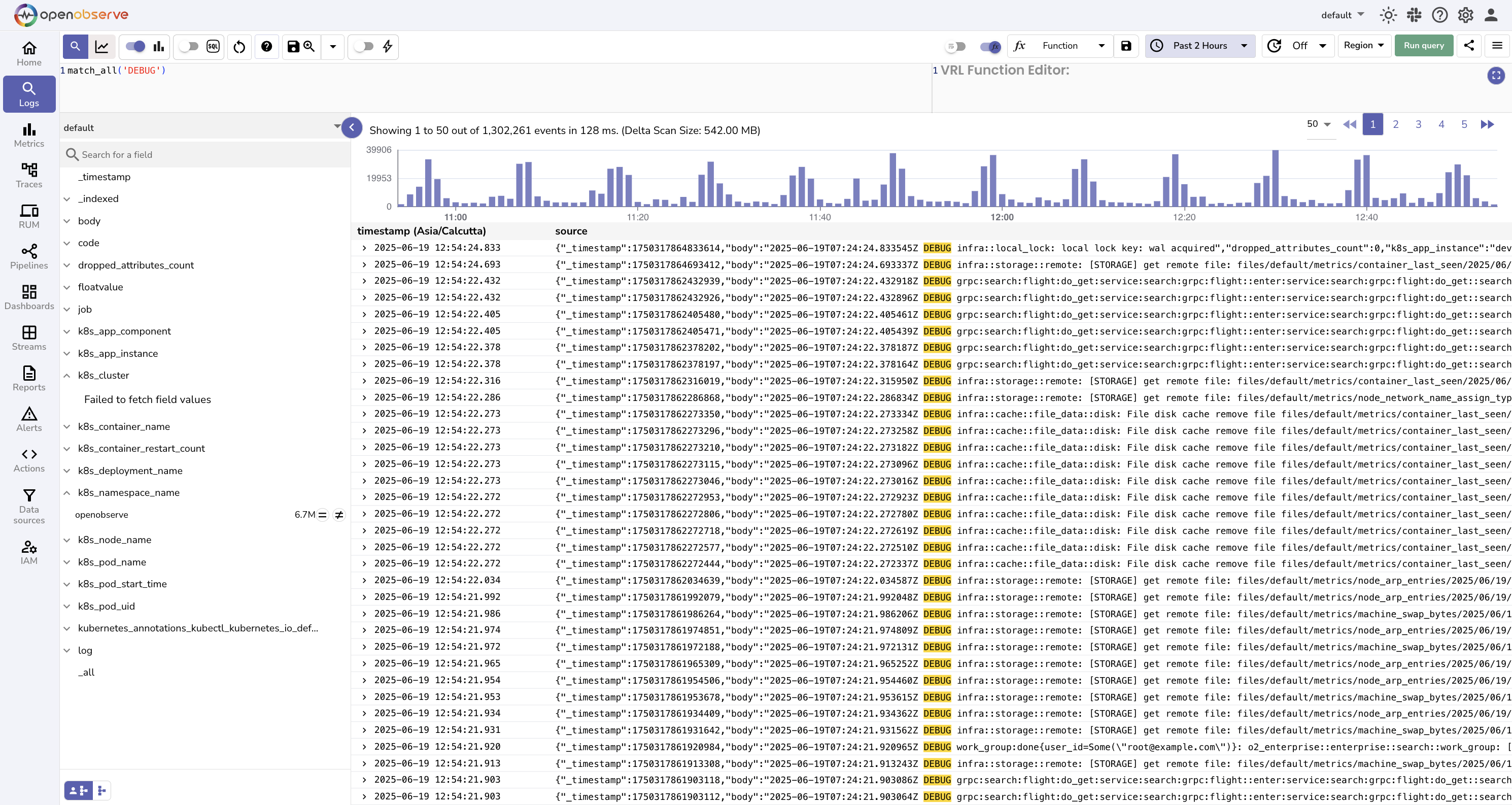Open the Function selection dropdown
The width and height of the screenshot is (1512, 805).
(1060, 46)
